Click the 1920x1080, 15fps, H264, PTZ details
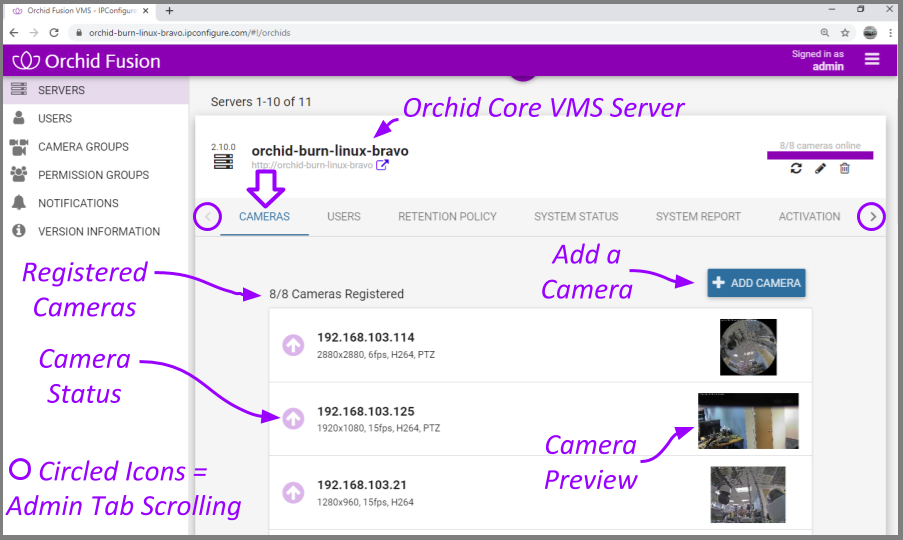This screenshot has width=903, height=540. 378,428
